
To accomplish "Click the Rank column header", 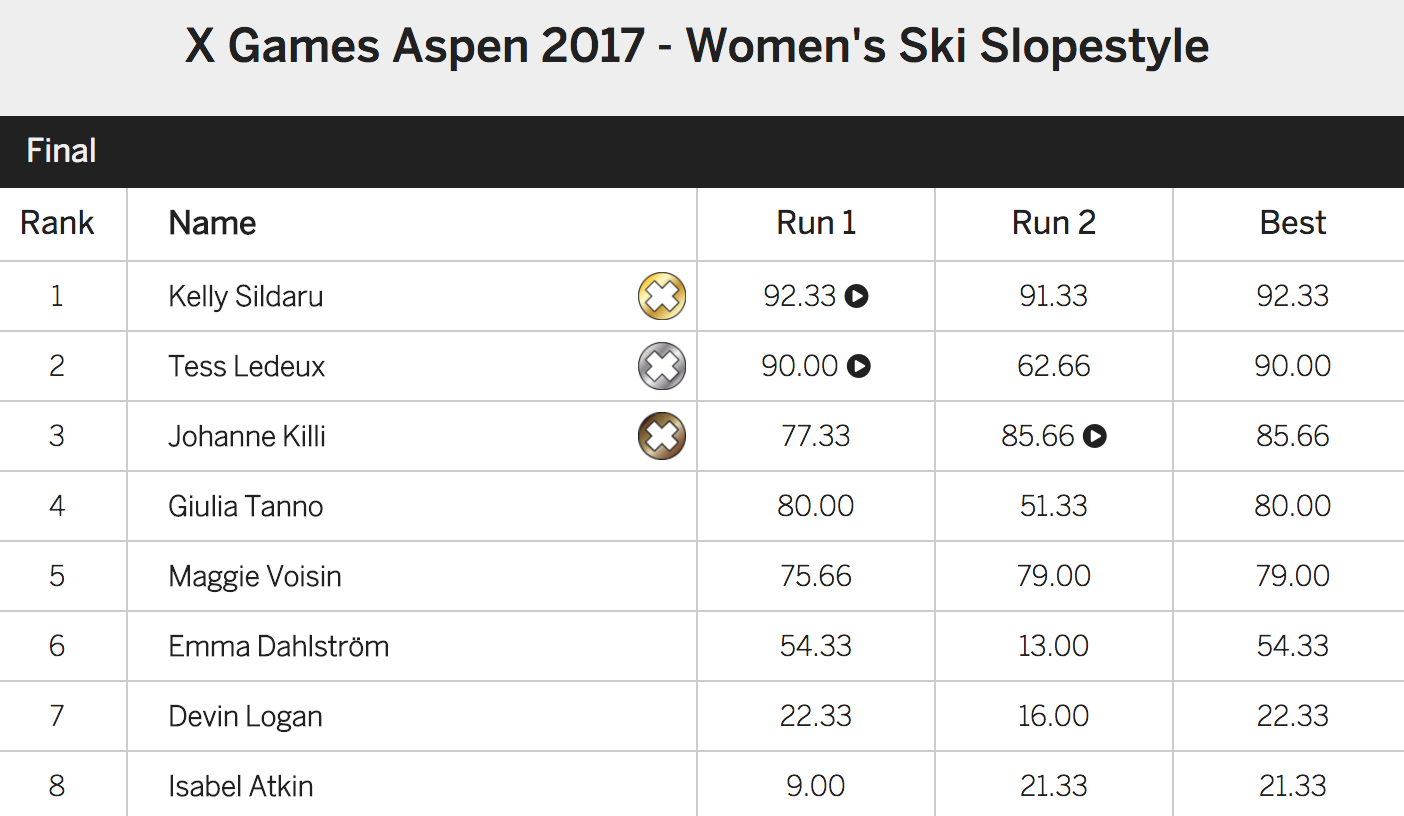I will coord(57,223).
